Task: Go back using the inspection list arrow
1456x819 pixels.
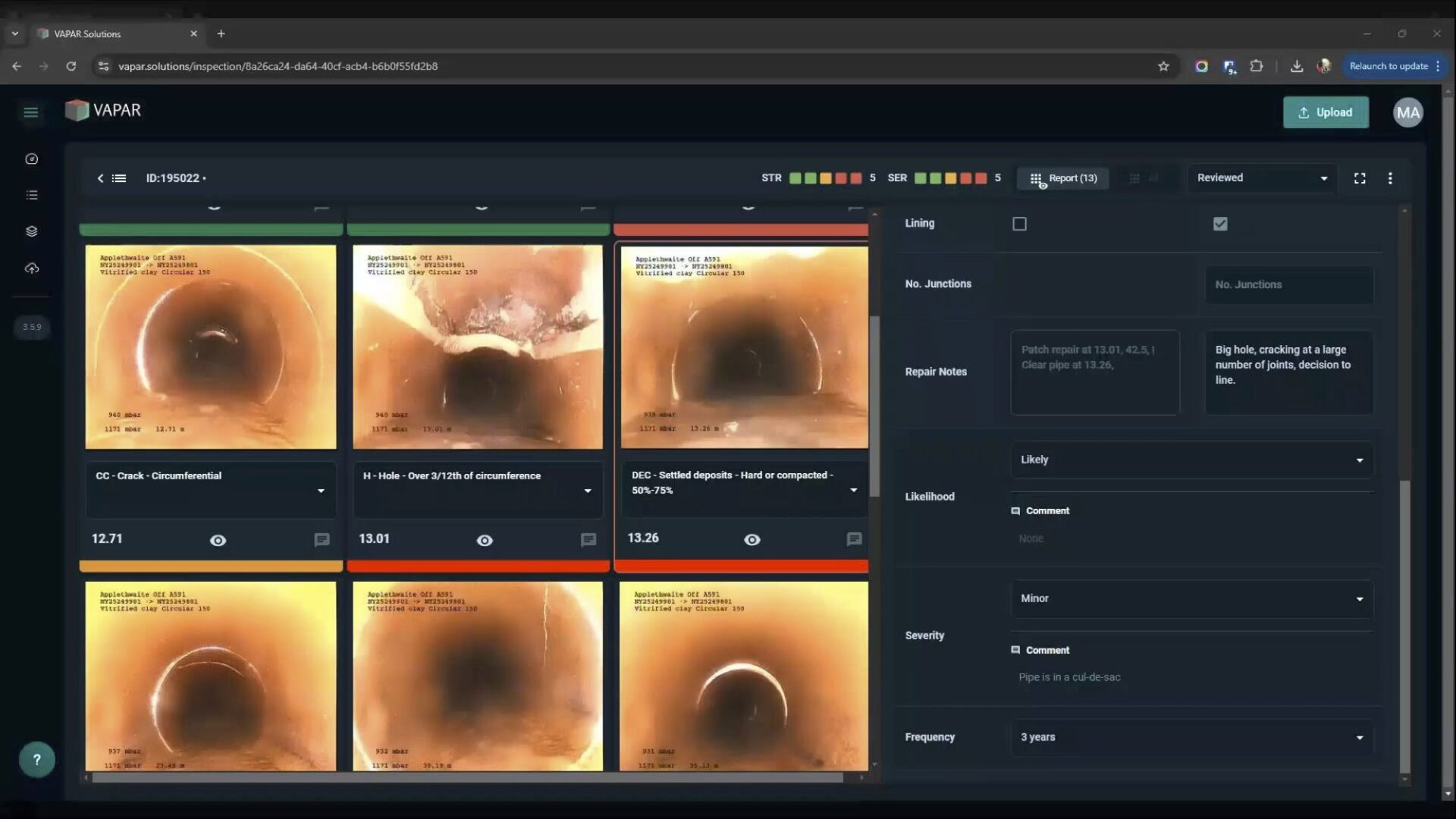Action: point(101,178)
